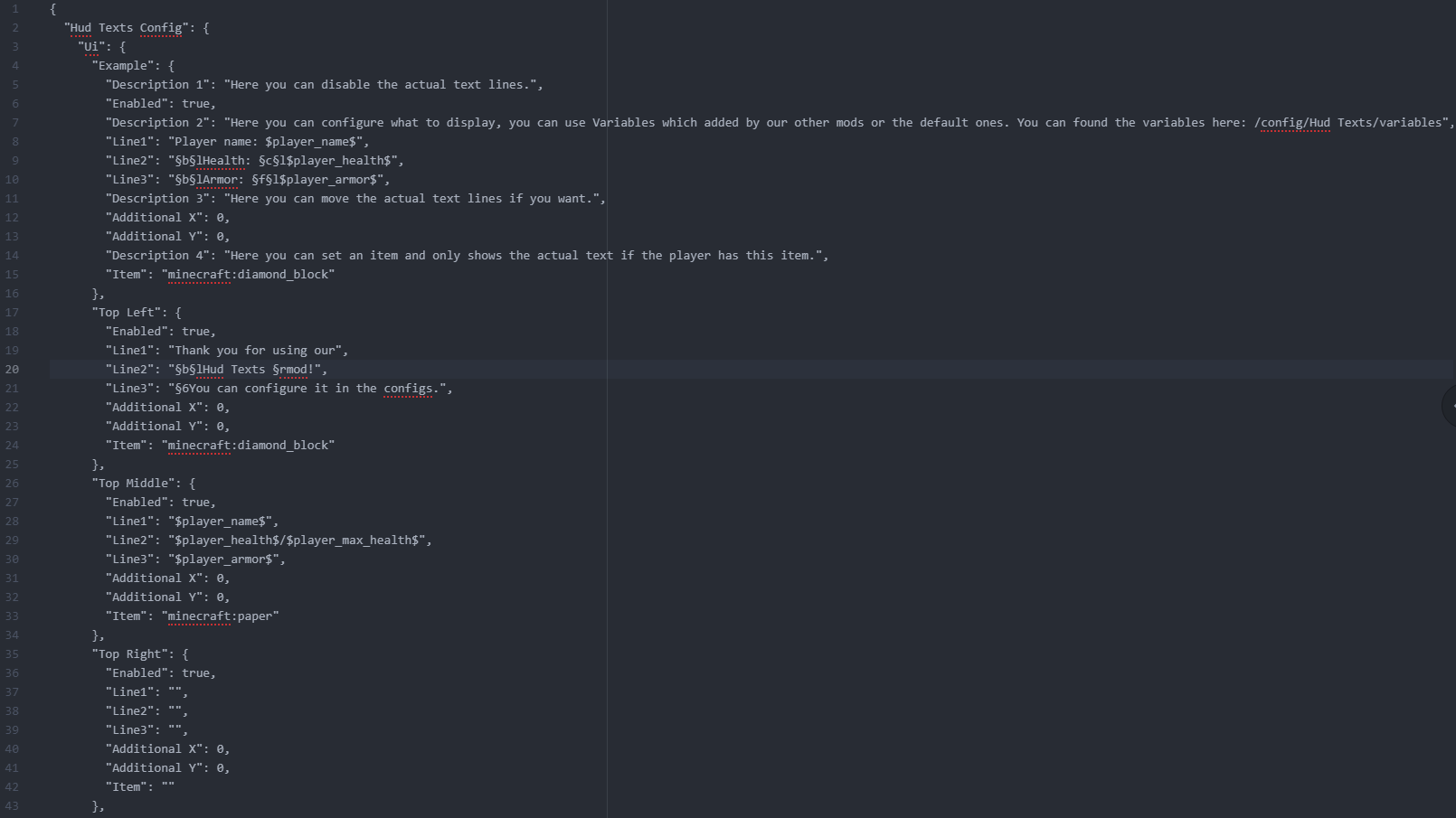Image resolution: width=1456 pixels, height=818 pixels.
Task: Click "Thank you for using our" string
Action: coord(255,351)
